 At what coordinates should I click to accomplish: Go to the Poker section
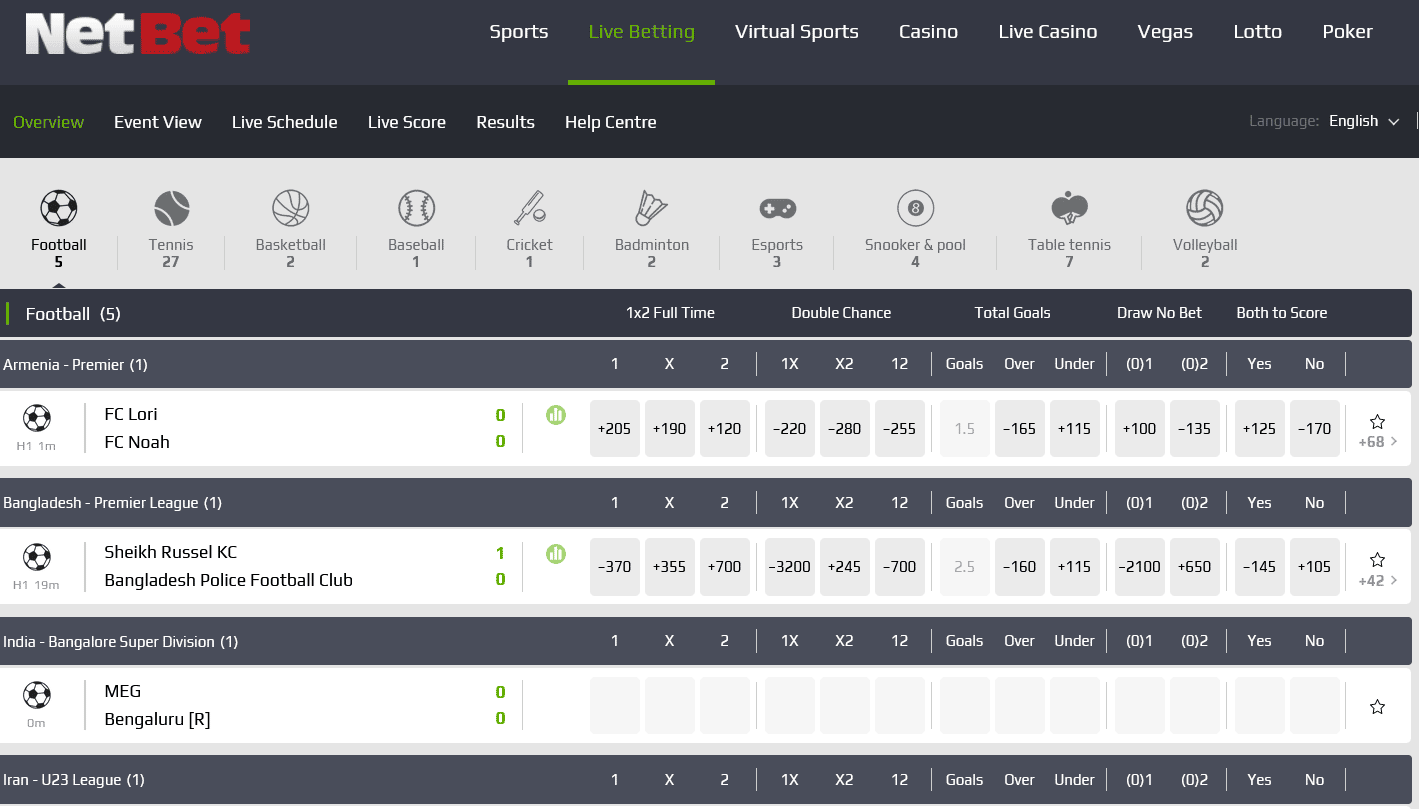[1348, 32]
